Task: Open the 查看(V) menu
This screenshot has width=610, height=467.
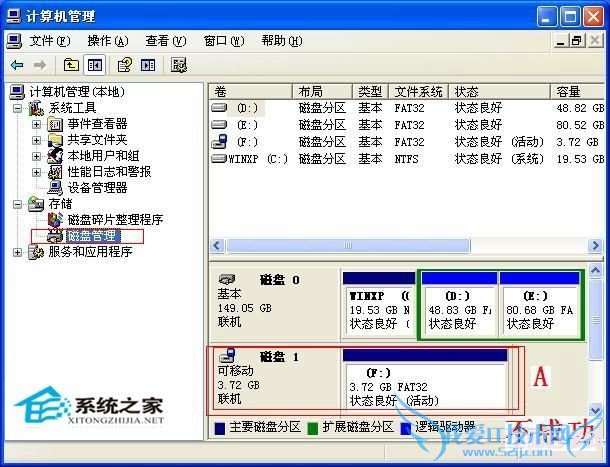Action: click(x=166, y=41)
